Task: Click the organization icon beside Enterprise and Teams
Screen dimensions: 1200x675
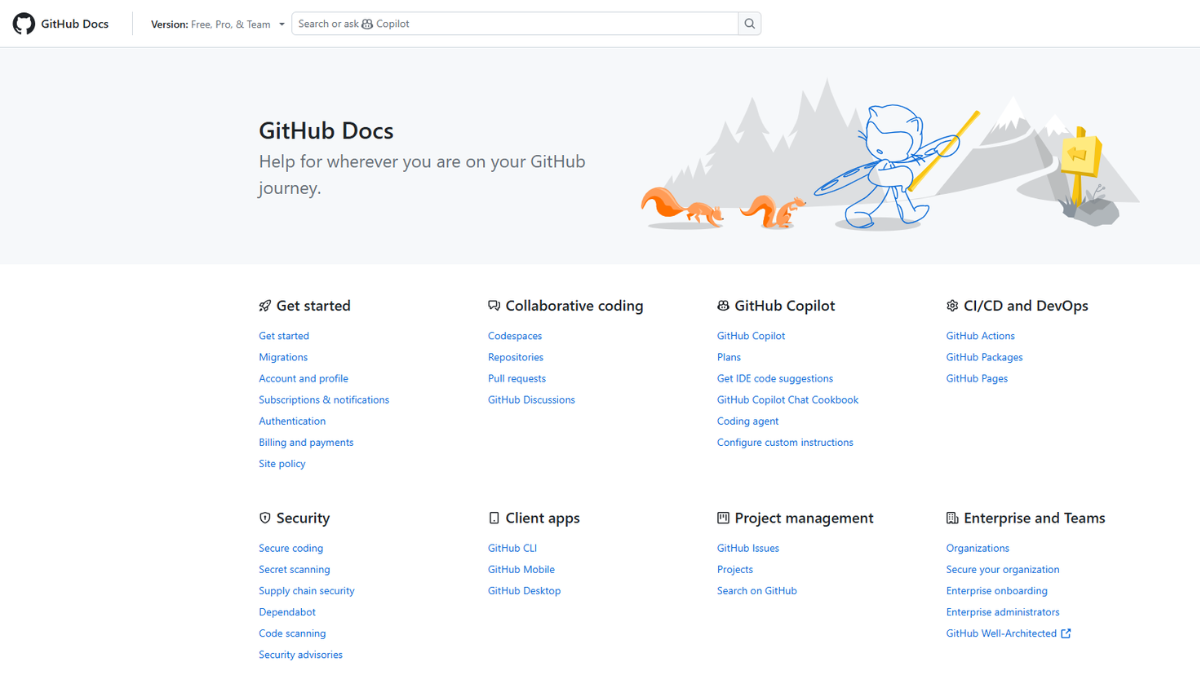Action: 952,517
